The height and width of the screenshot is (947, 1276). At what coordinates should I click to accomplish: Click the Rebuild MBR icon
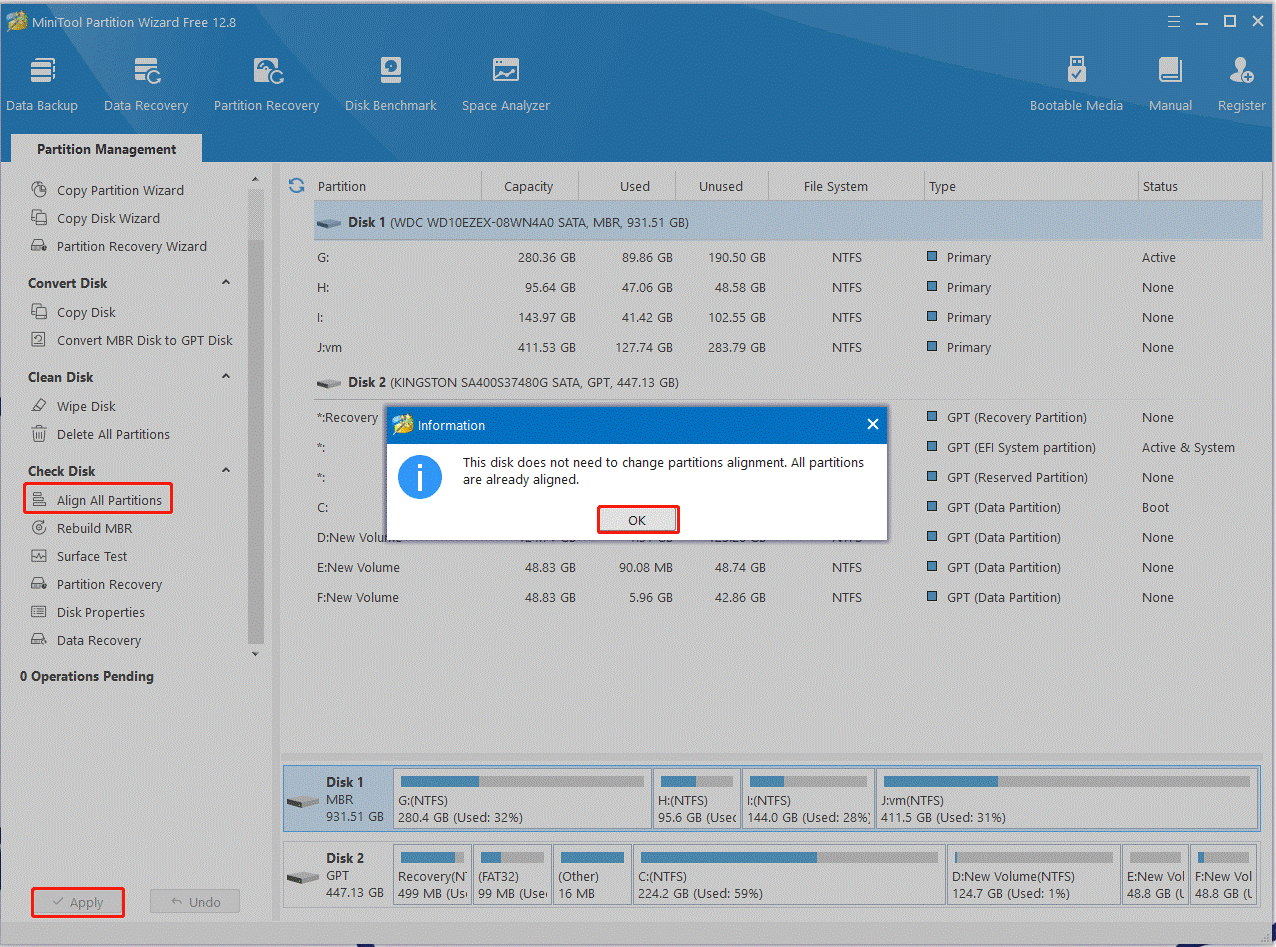39,528
